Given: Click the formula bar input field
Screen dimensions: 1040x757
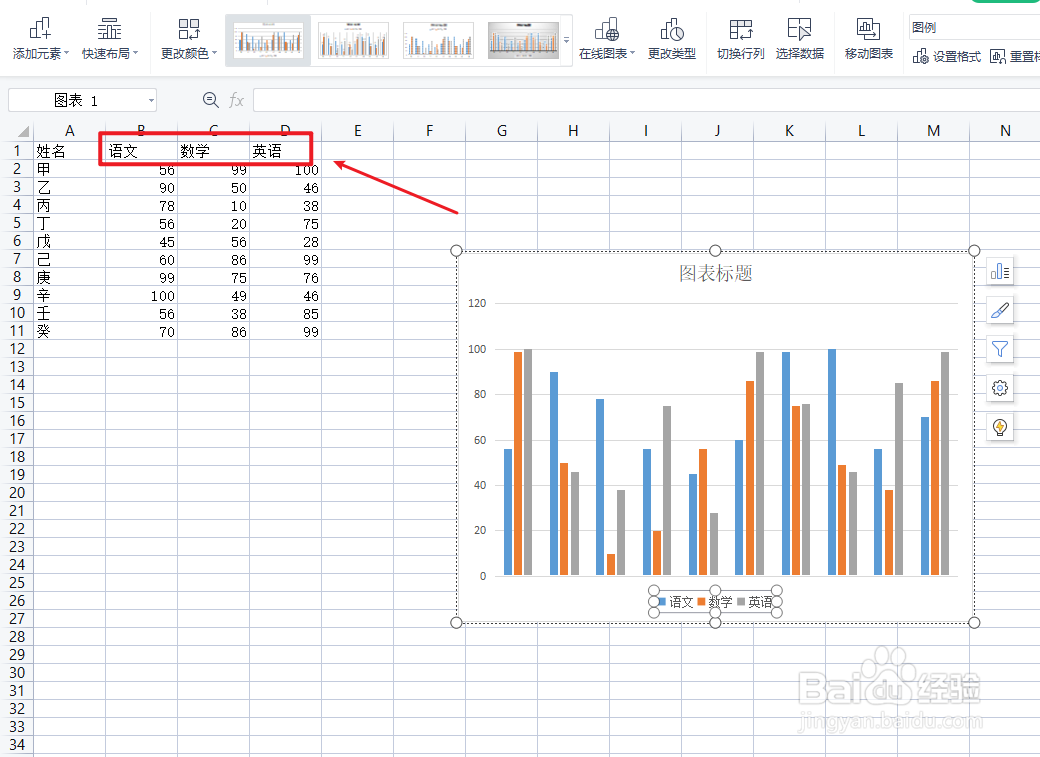Looking at the screenshot, I should coord(646,100).
